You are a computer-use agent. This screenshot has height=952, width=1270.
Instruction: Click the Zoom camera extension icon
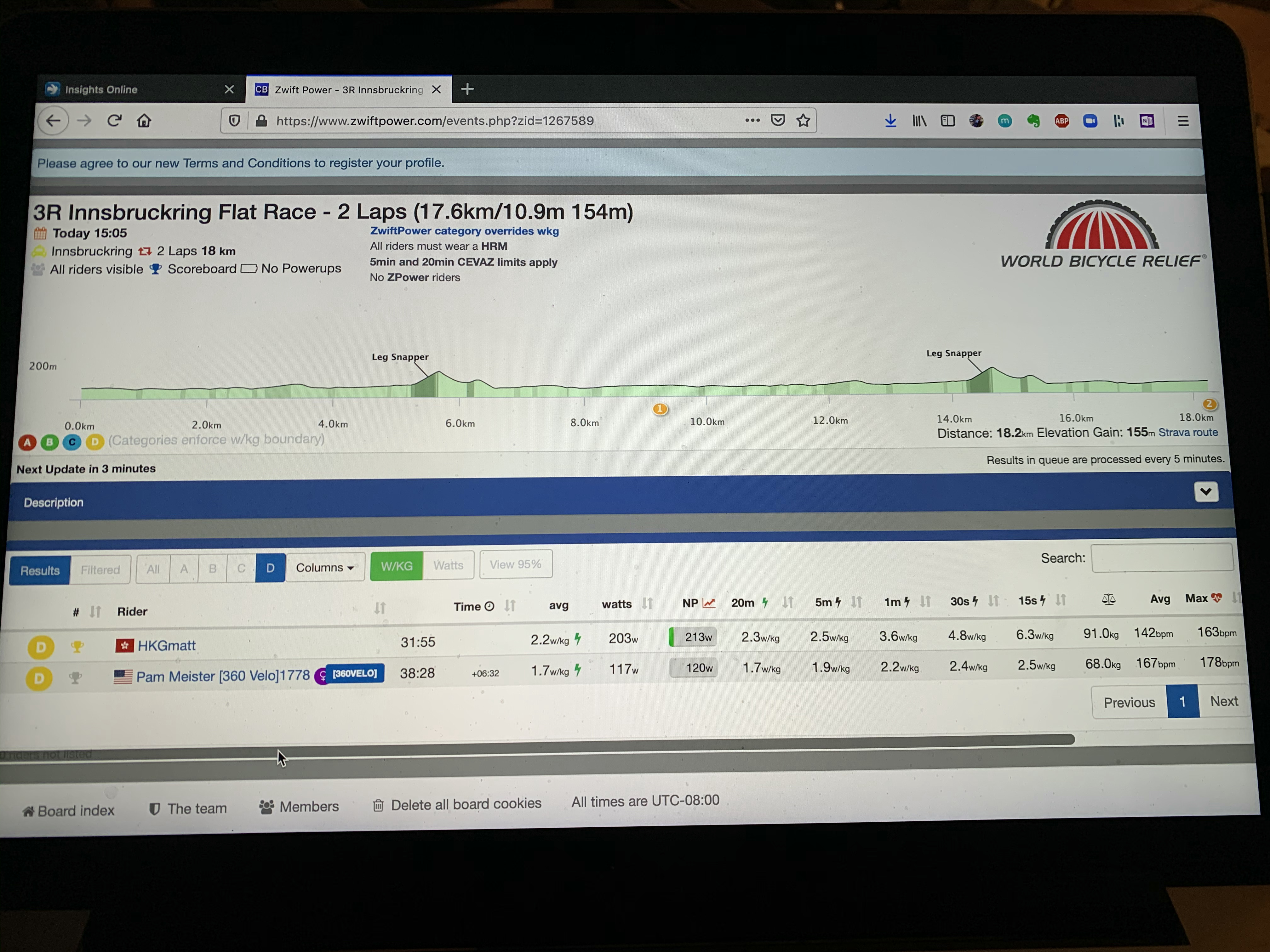tap(1090, 121)
